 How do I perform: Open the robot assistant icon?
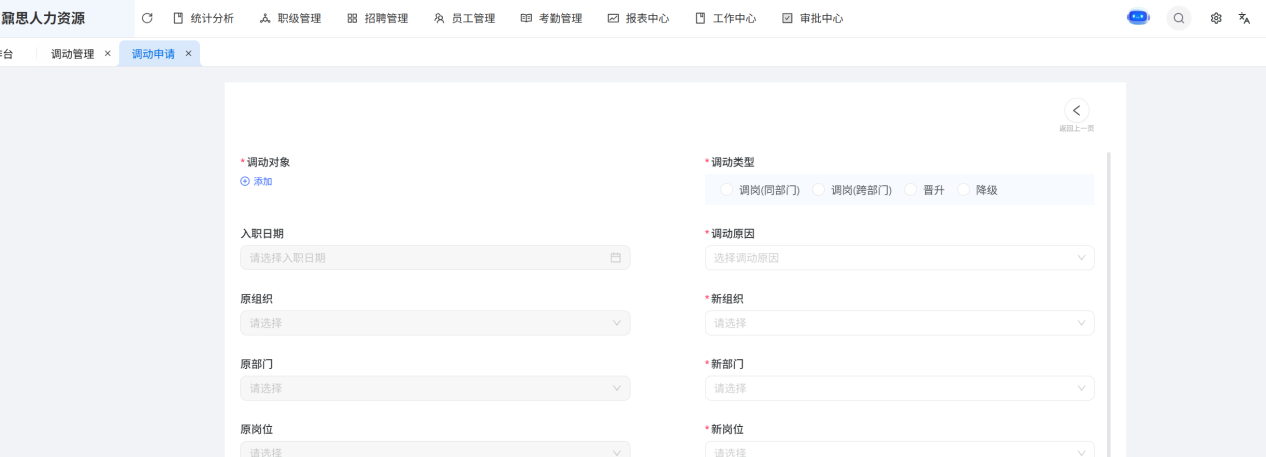(1138, 18)
